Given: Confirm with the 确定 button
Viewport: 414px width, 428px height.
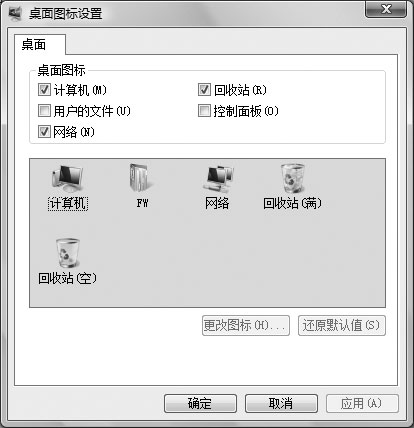Looking at the screenshot, I should (200, 404).
